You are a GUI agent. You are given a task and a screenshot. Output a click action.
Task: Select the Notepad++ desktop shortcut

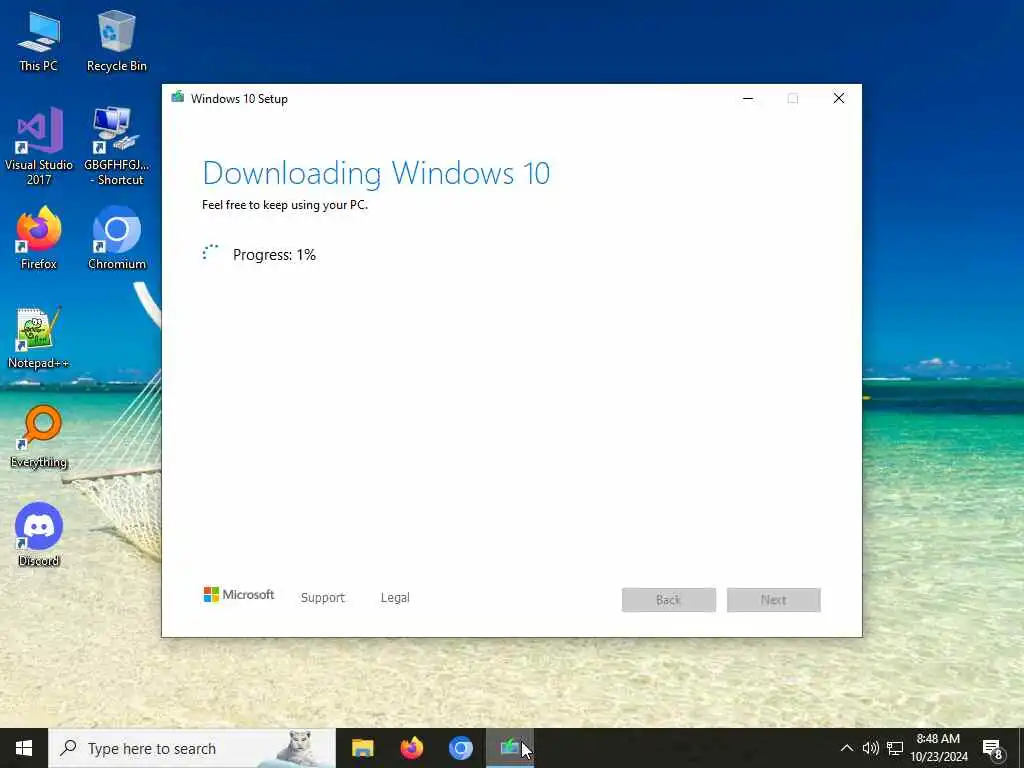[x=39, y=338]
